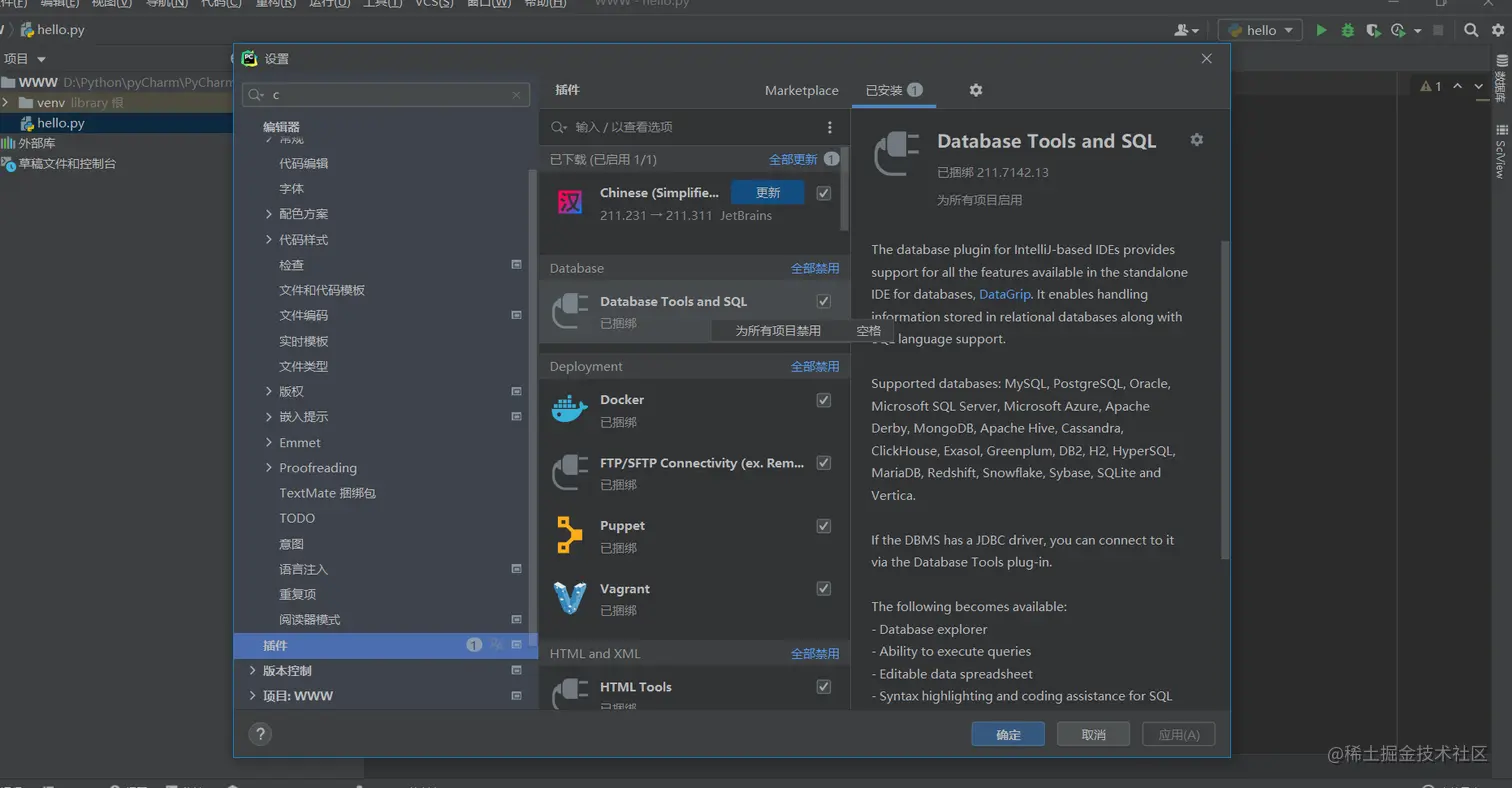This screenshot has height=788, width=1512.
Task: Open TextMate 捆绑包 settings page
Action: coord(327,493)
